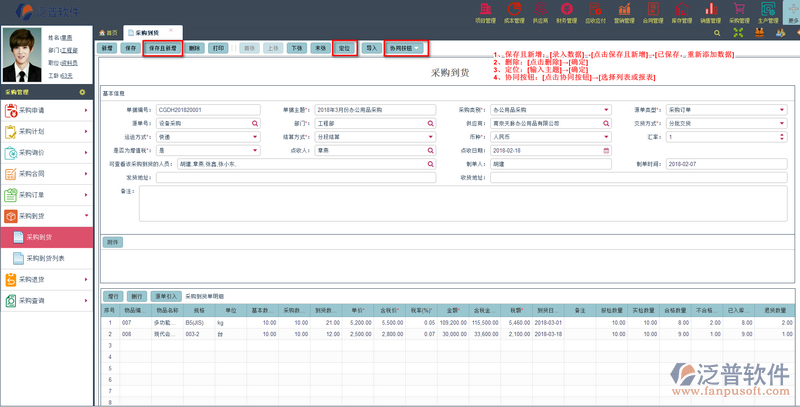Click the magnifier icon in 供应商 field
Screen dimensions: 800x407
[606, 123]
